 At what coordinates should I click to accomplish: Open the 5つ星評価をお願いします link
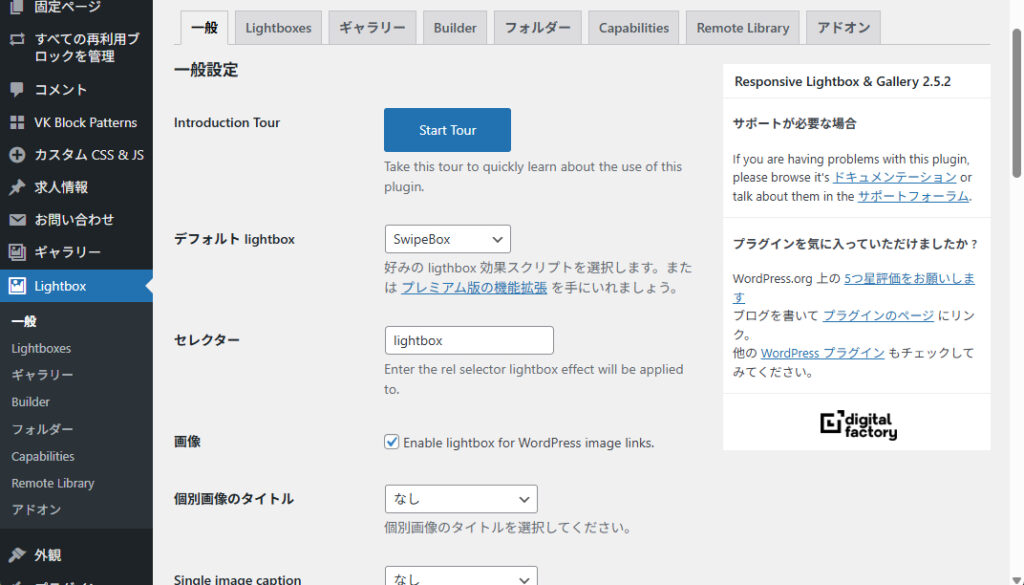click(x=909, y=278)
